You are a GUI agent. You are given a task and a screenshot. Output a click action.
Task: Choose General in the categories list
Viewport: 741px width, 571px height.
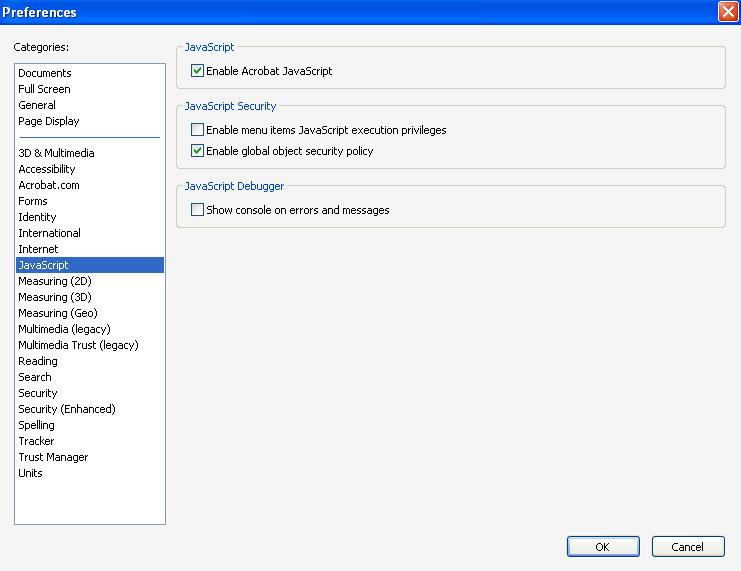[x=37, y=105]
